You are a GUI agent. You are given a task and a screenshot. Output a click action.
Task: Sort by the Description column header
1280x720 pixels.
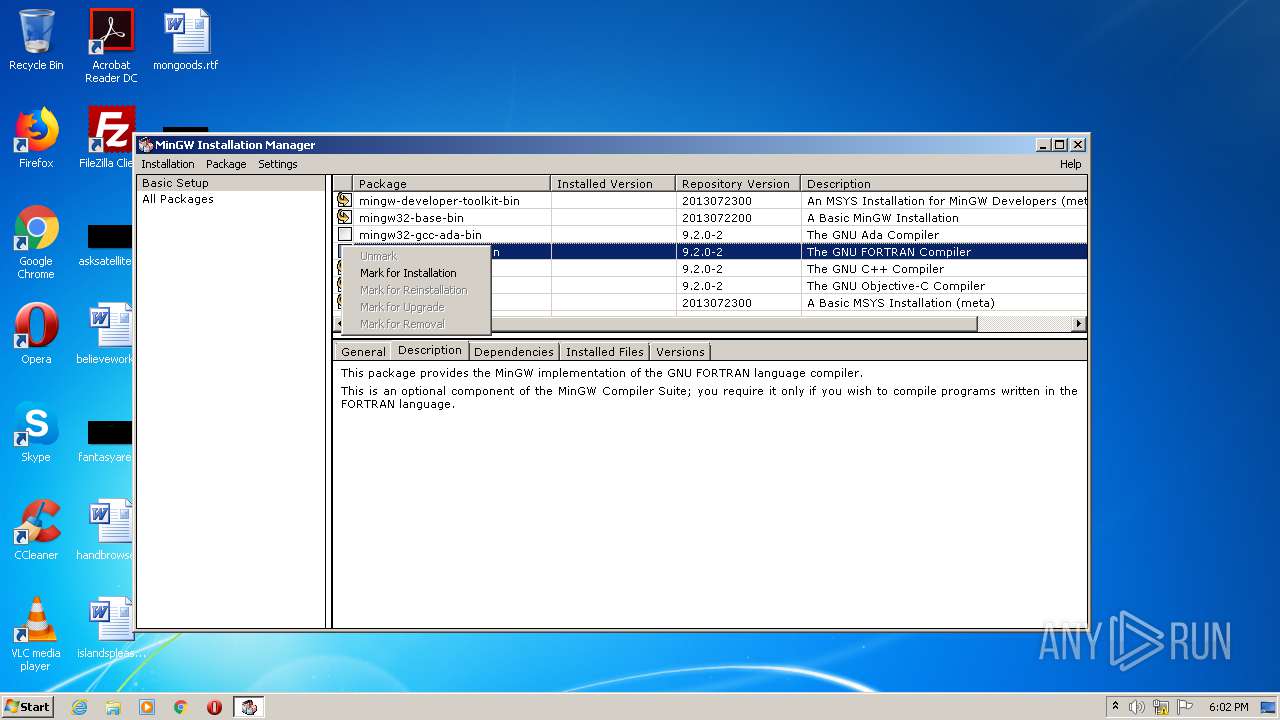pos(944,184)
